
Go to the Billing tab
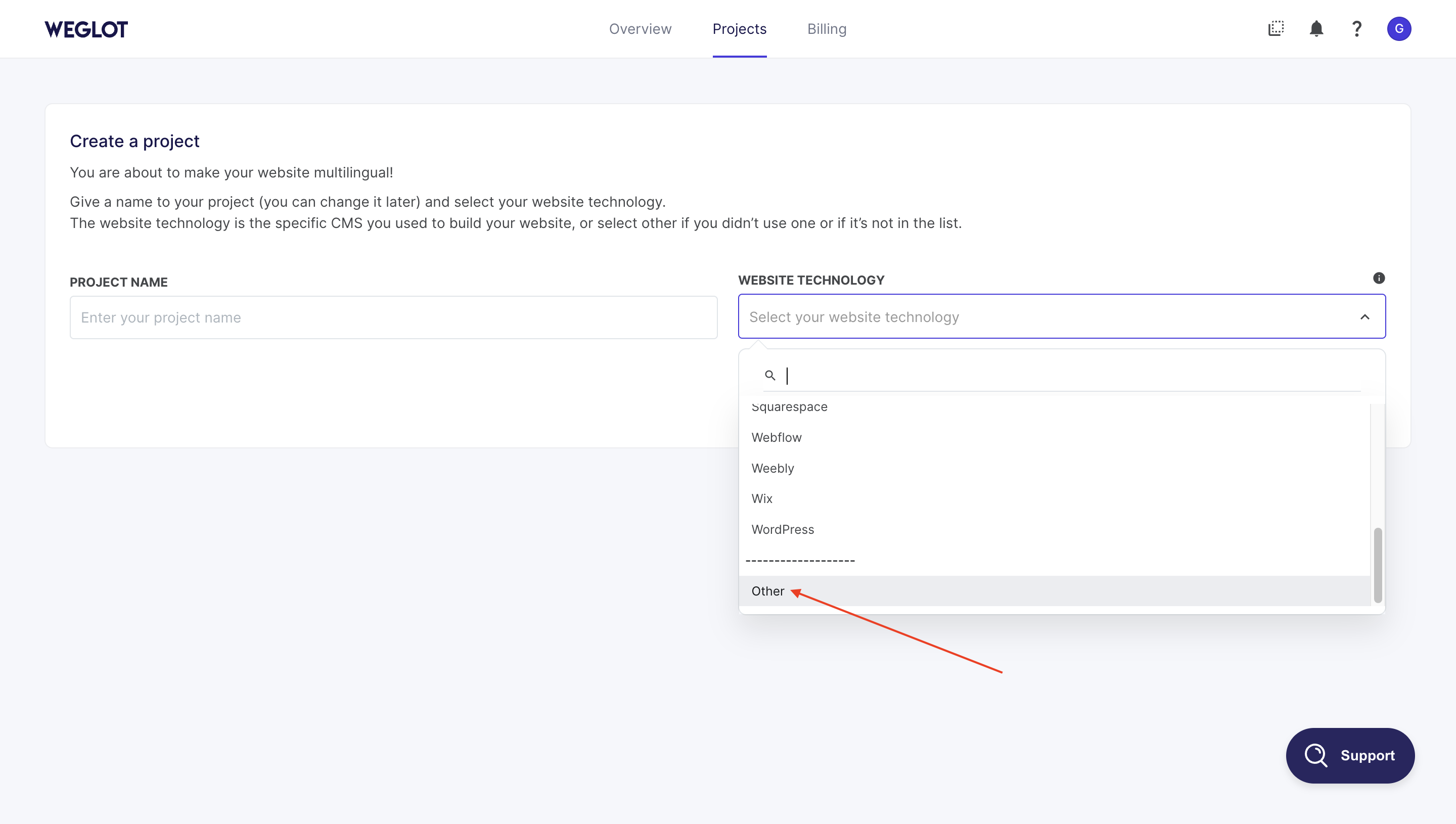[827, 28]
